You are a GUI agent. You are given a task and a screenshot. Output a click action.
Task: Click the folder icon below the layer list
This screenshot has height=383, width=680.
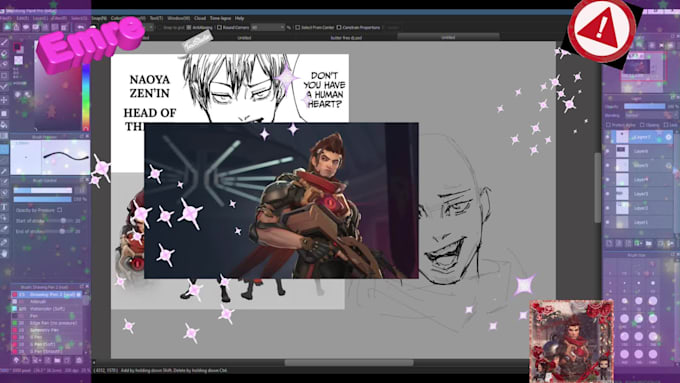pyautogui.click(x=648, y=243)
